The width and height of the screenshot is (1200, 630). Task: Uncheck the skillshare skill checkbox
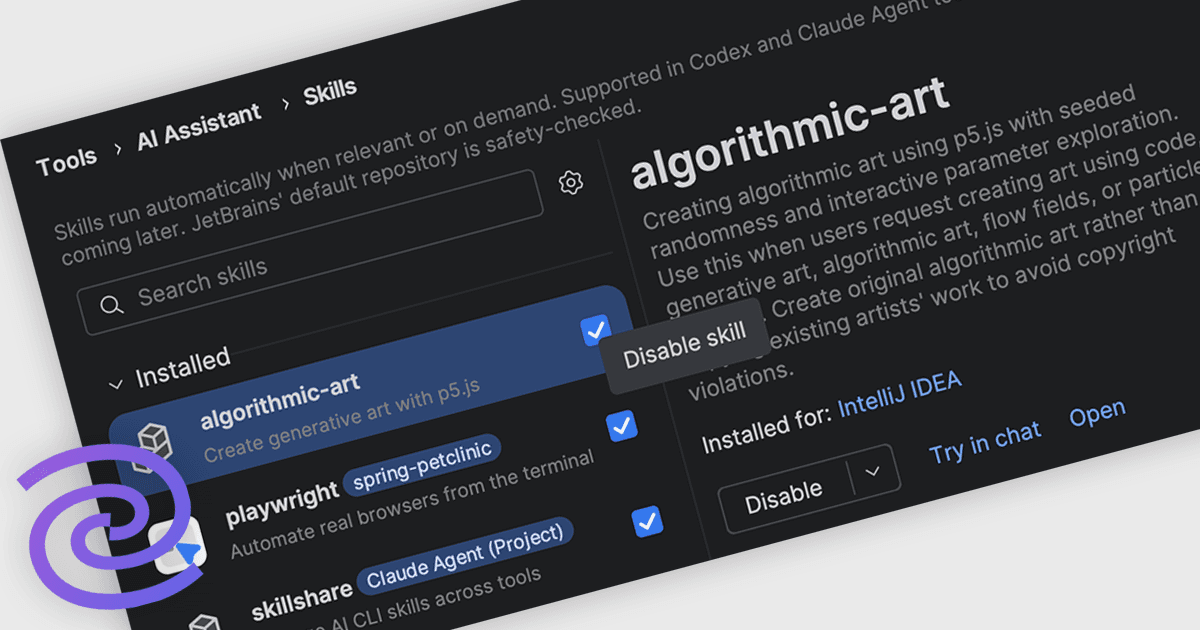point(647,522)
